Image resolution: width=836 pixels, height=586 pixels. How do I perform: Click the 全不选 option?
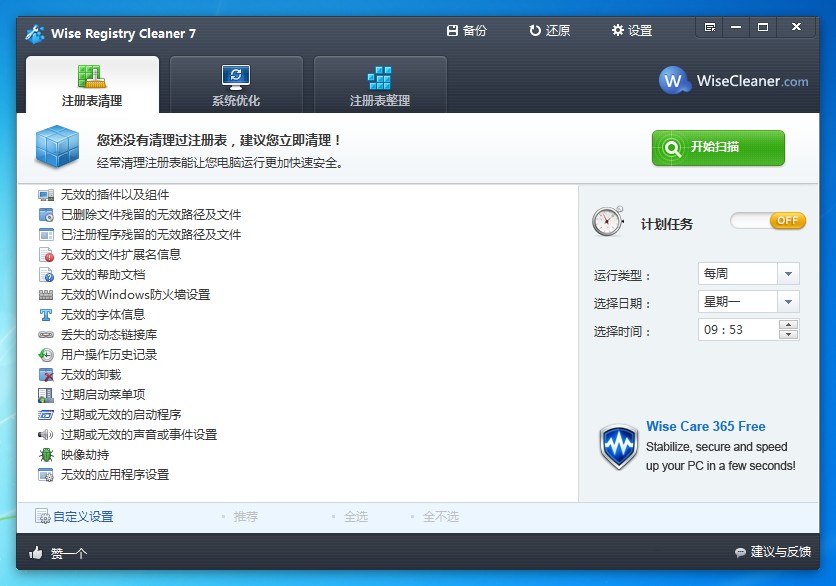coord(441,517)
